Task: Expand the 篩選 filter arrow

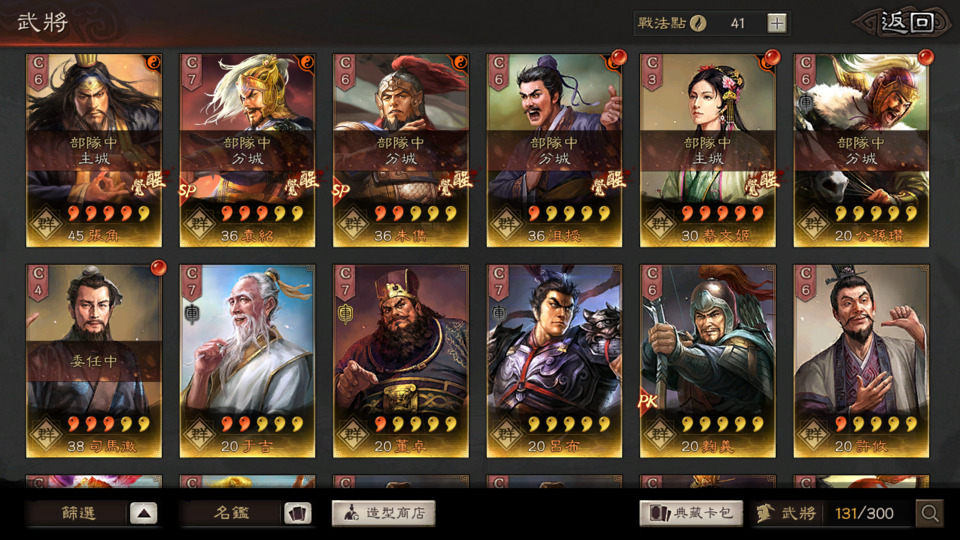Action: pos(144,513)
